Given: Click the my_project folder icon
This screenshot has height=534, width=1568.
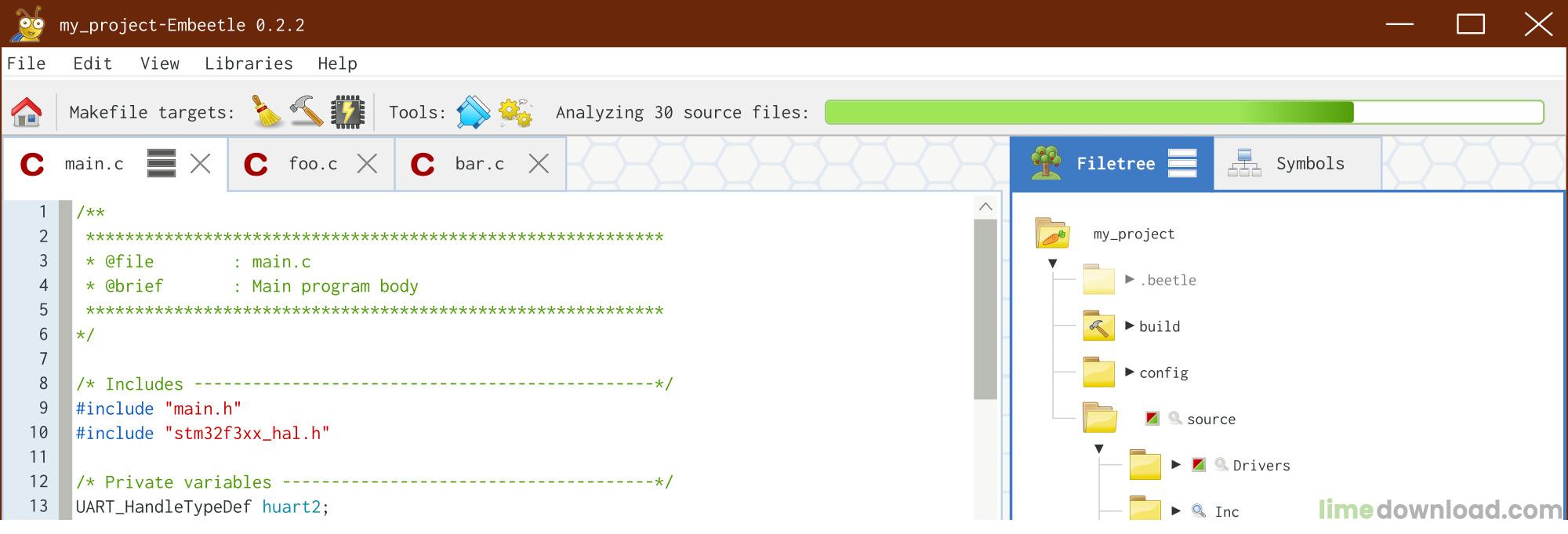Looking at the screenshot, I should click(x=1051, y=234).
